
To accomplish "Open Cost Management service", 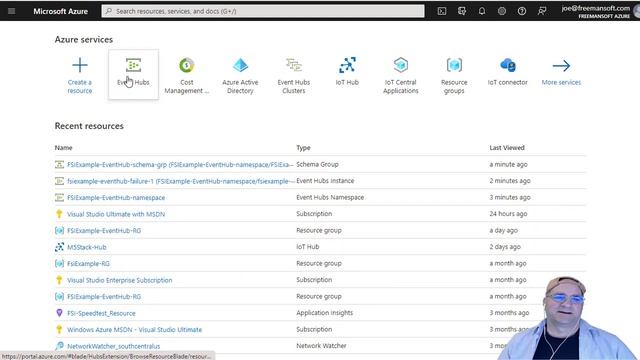I will tap(187, 76).
